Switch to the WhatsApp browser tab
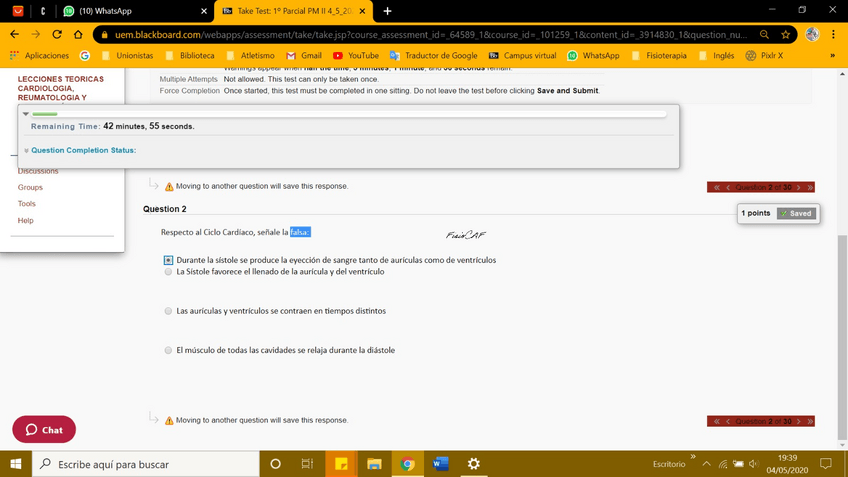 (130, 11)
